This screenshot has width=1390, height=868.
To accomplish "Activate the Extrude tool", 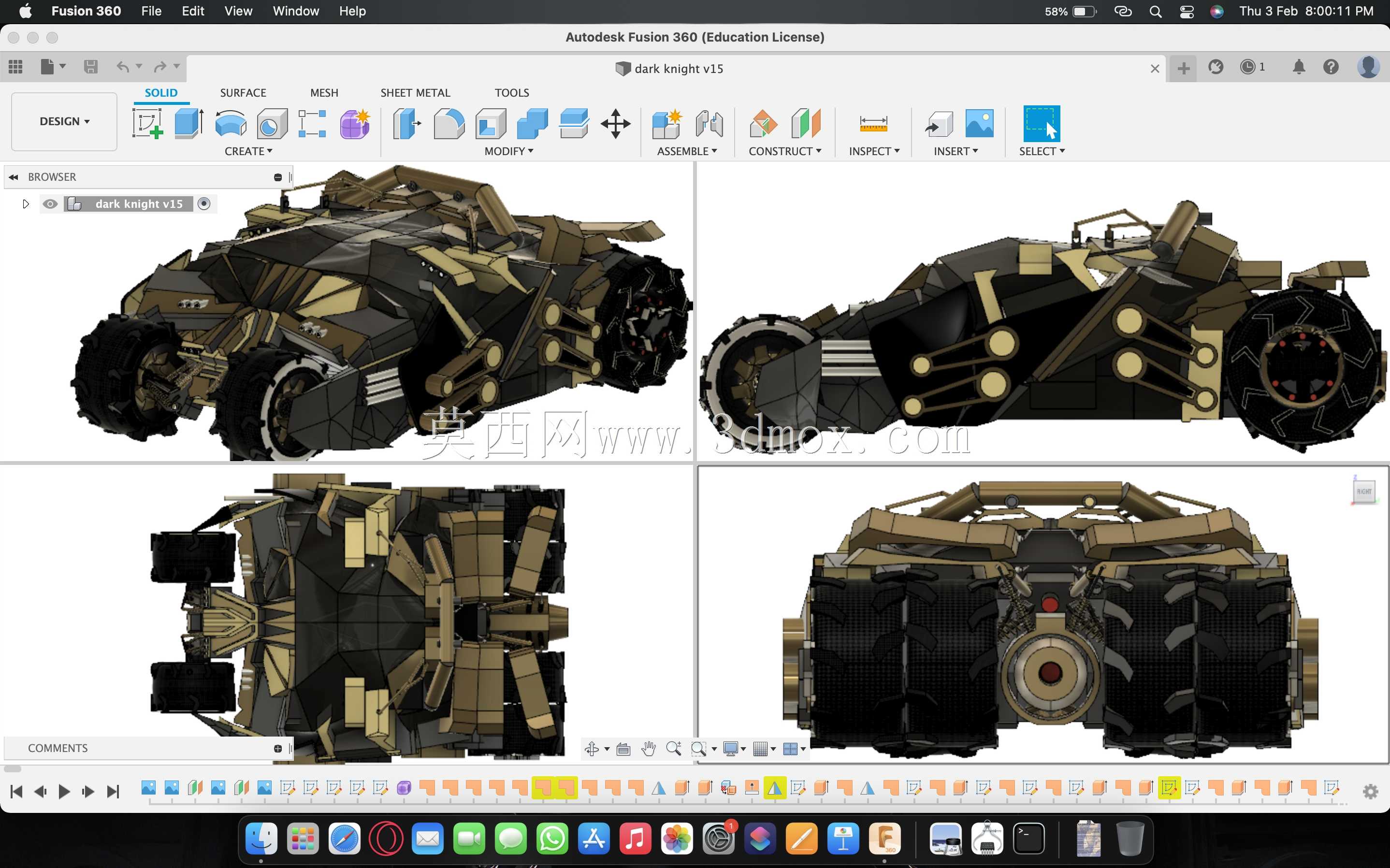I will click(189, 123).
